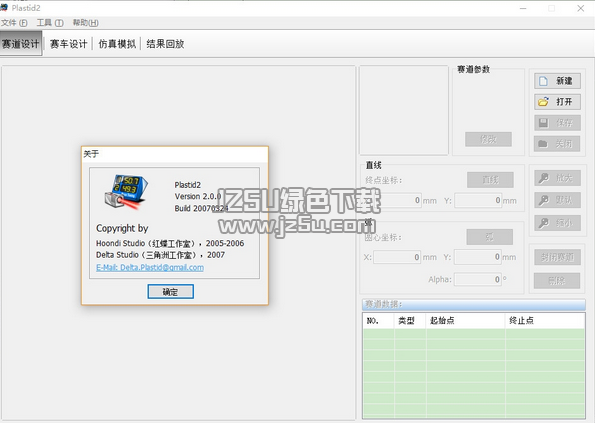Click the 封闭赛道 close track button
The width and height of the screenshot is (595, 423).
[557, 258]
